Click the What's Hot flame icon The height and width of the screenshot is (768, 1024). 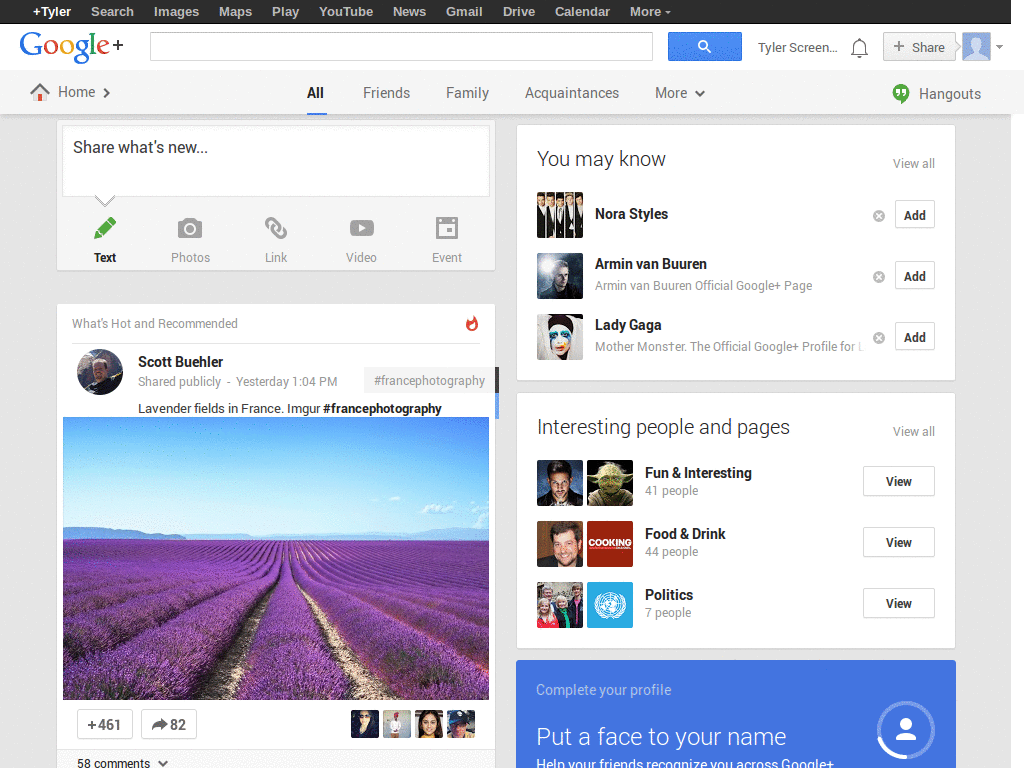472,323
